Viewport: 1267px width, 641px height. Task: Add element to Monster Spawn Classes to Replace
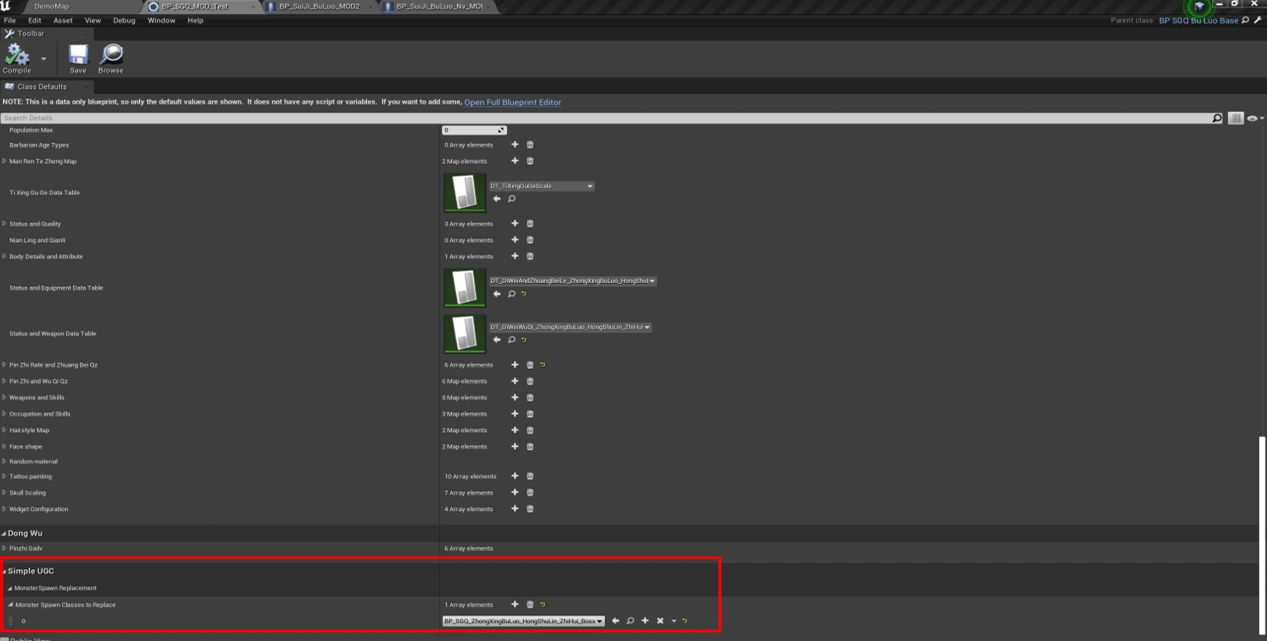pyautogui.click(x=515, y=605)
